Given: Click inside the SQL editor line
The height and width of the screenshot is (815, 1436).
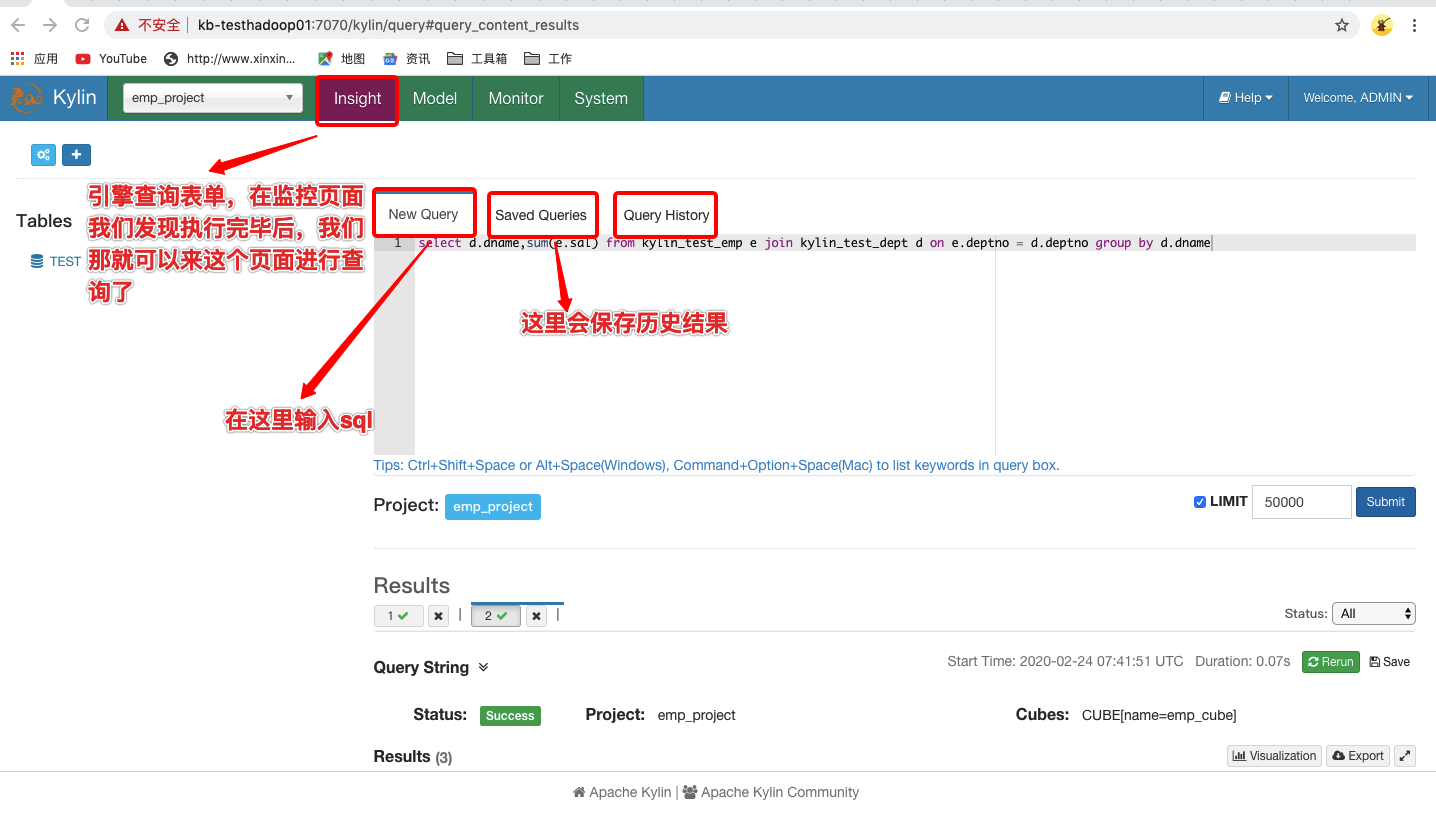Looking at the screenshot, I should [800, 242].
